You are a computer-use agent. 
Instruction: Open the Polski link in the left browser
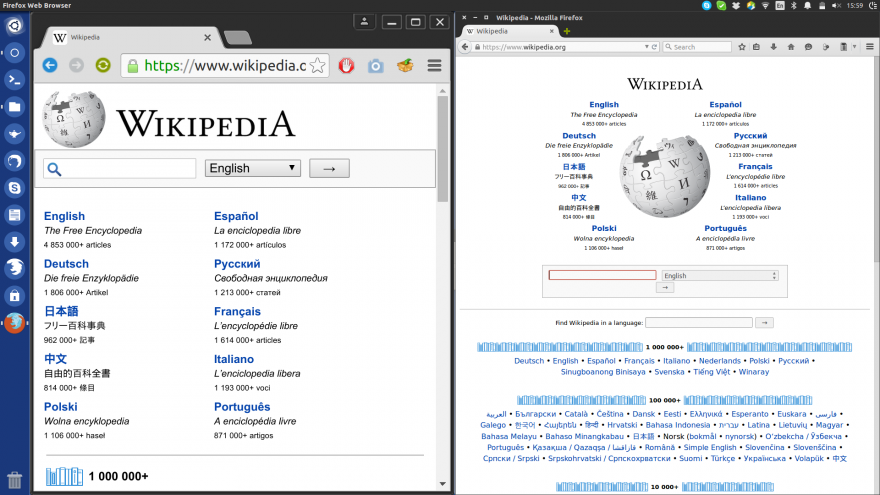tap(61, 407)
